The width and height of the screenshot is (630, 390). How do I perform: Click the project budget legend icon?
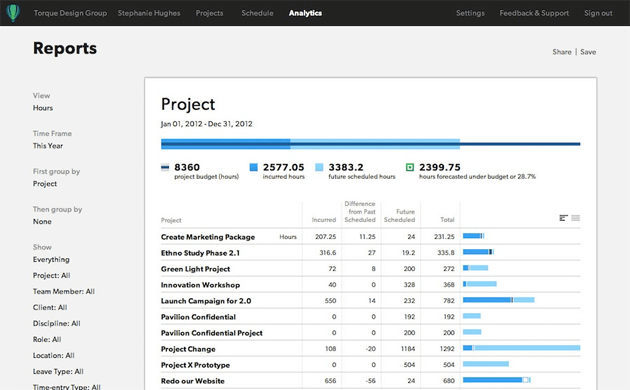(165, 167)
